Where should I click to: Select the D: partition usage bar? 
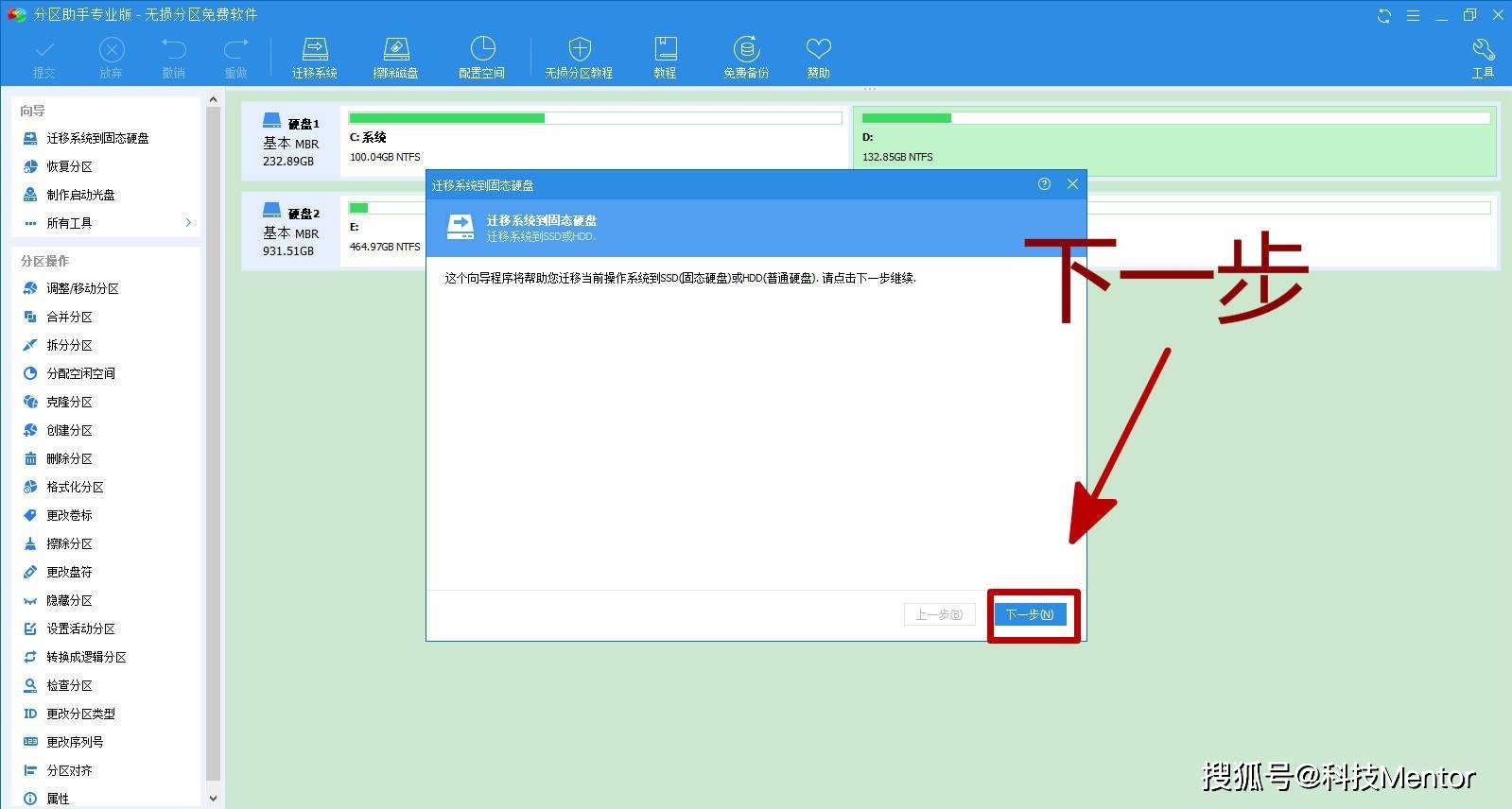[1174, 118]
